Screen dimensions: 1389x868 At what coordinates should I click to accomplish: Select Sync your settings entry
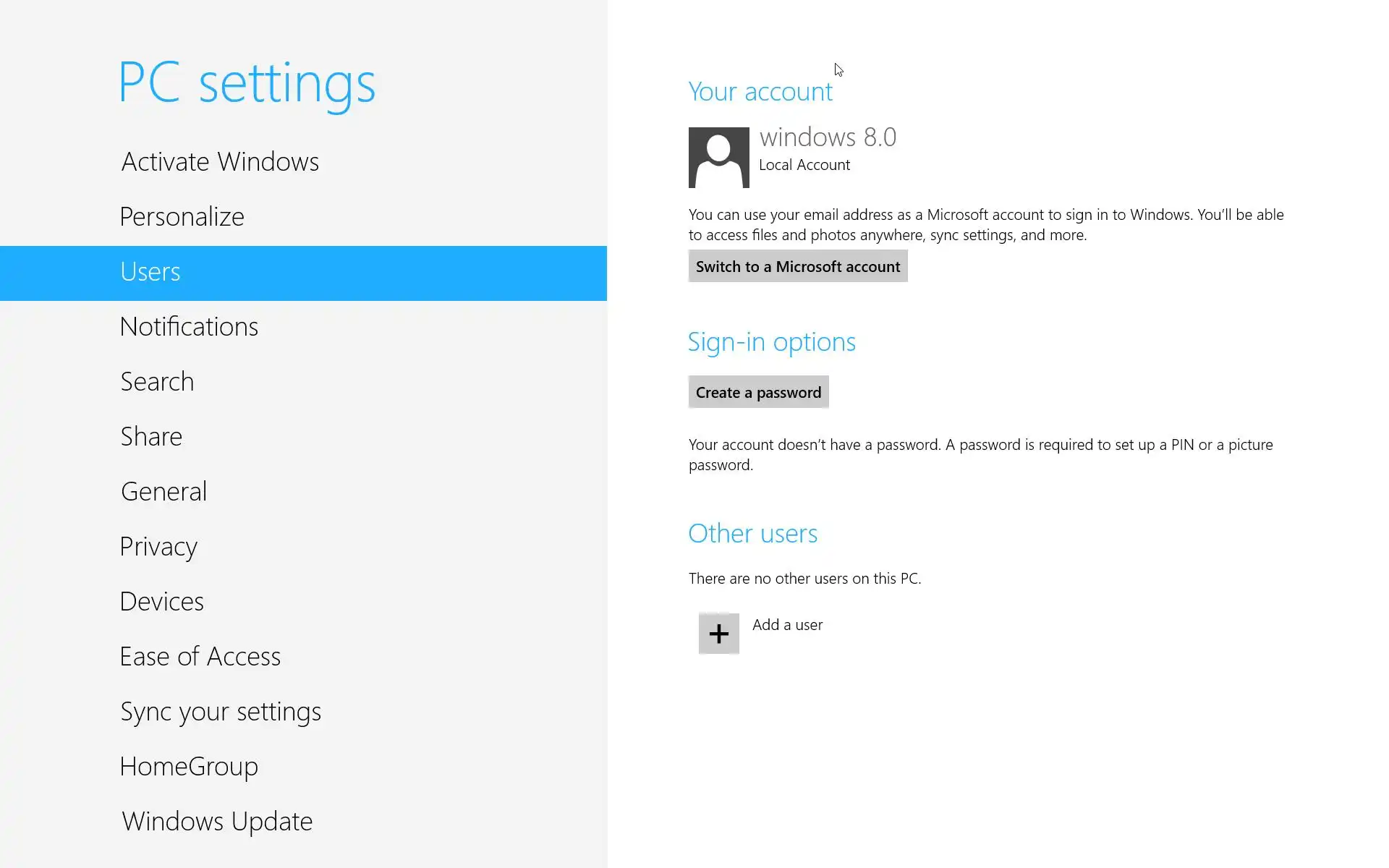[x=221, y=712]
